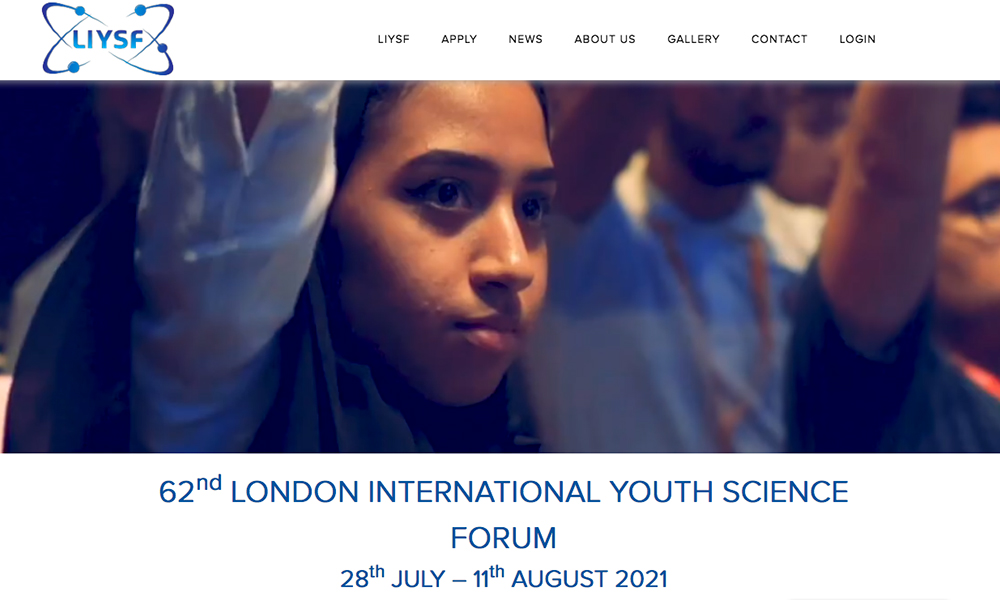
Task: Navigate to the CONTACT page
Action: coord(779,39)
